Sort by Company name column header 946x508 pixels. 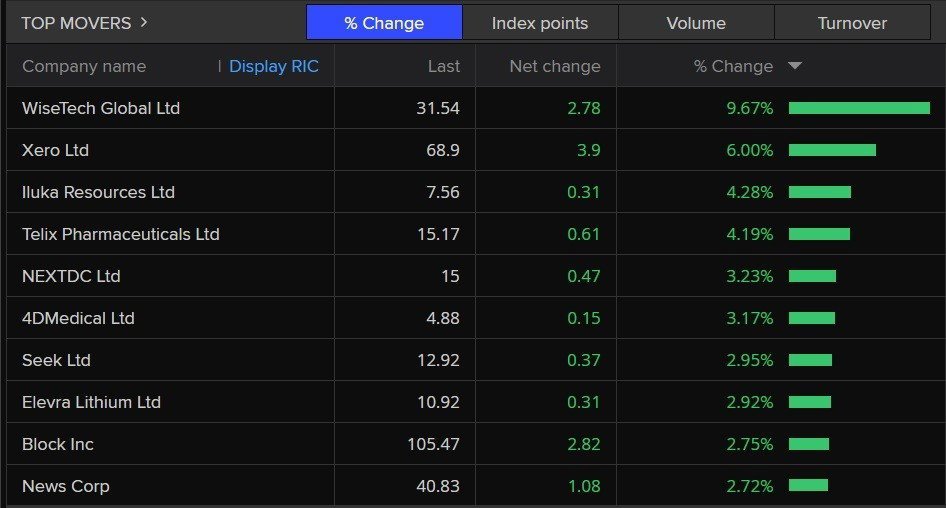84,66
